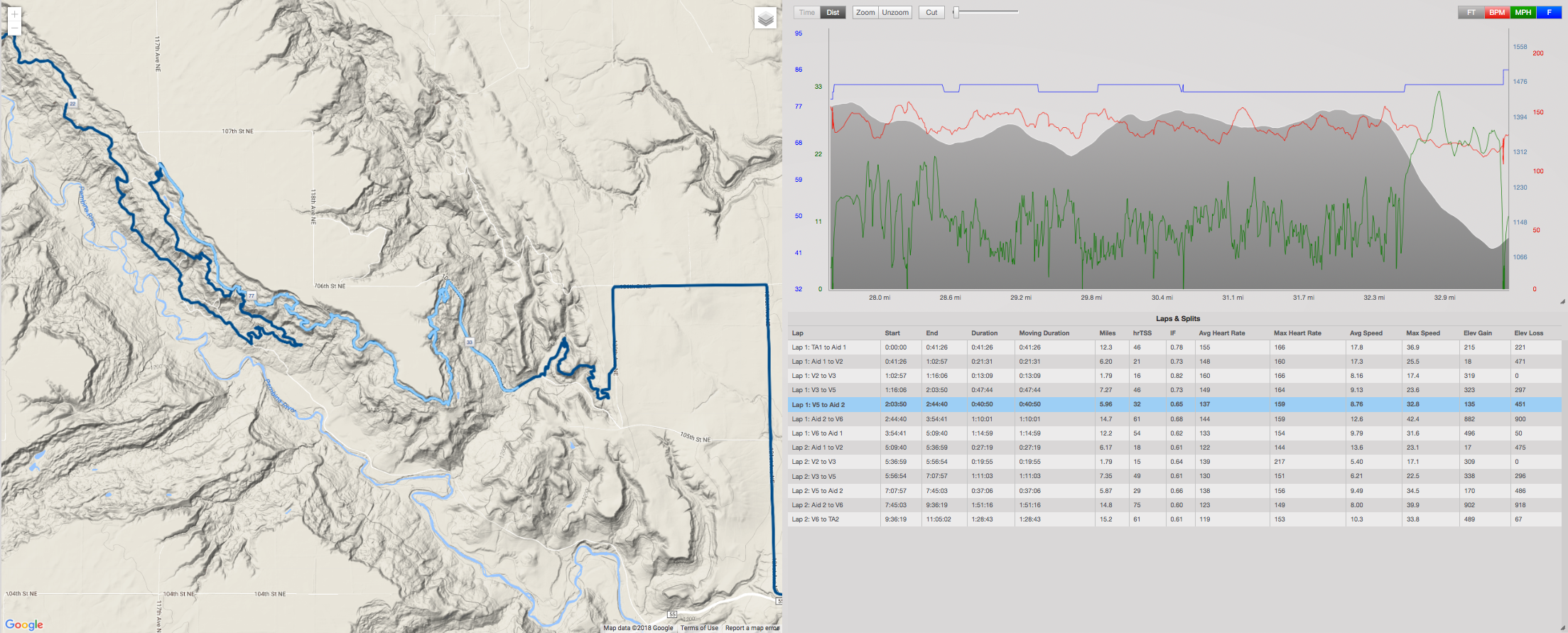Toggle the F temperature series

click(1549, 12)
